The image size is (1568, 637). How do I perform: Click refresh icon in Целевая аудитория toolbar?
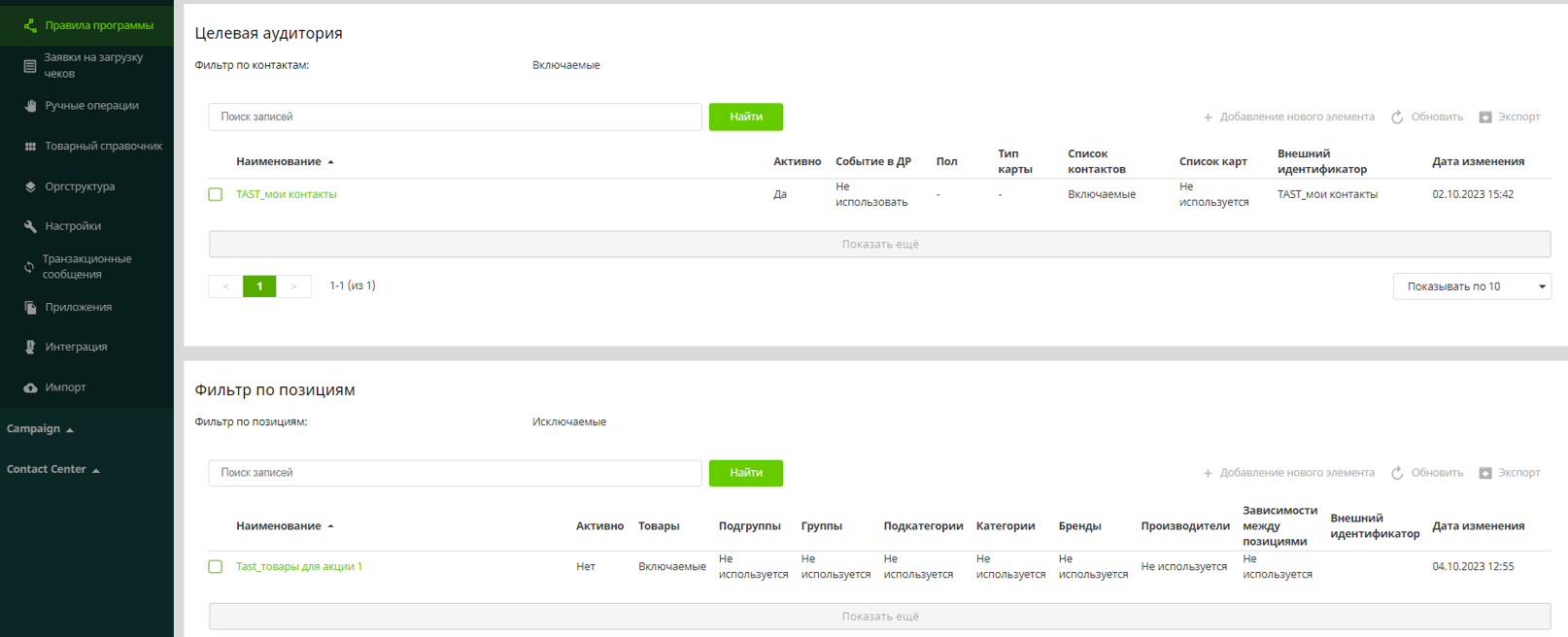(x=1397, y=117)
